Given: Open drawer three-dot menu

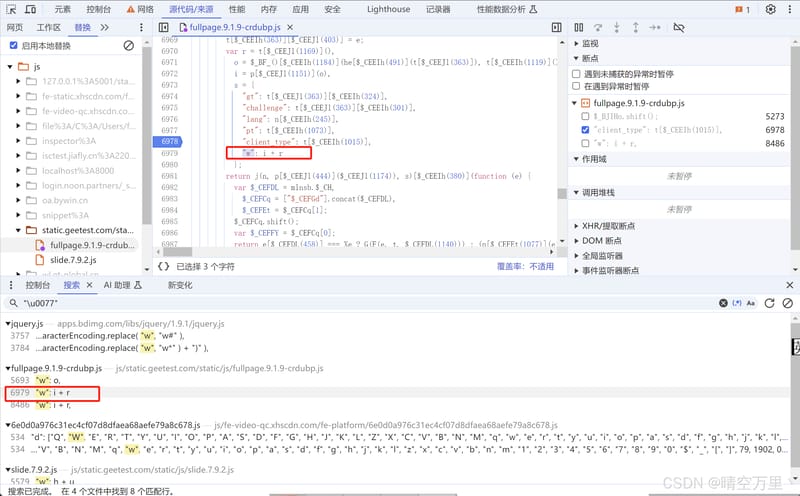Looking at the screenshot, I should (11, 285).
